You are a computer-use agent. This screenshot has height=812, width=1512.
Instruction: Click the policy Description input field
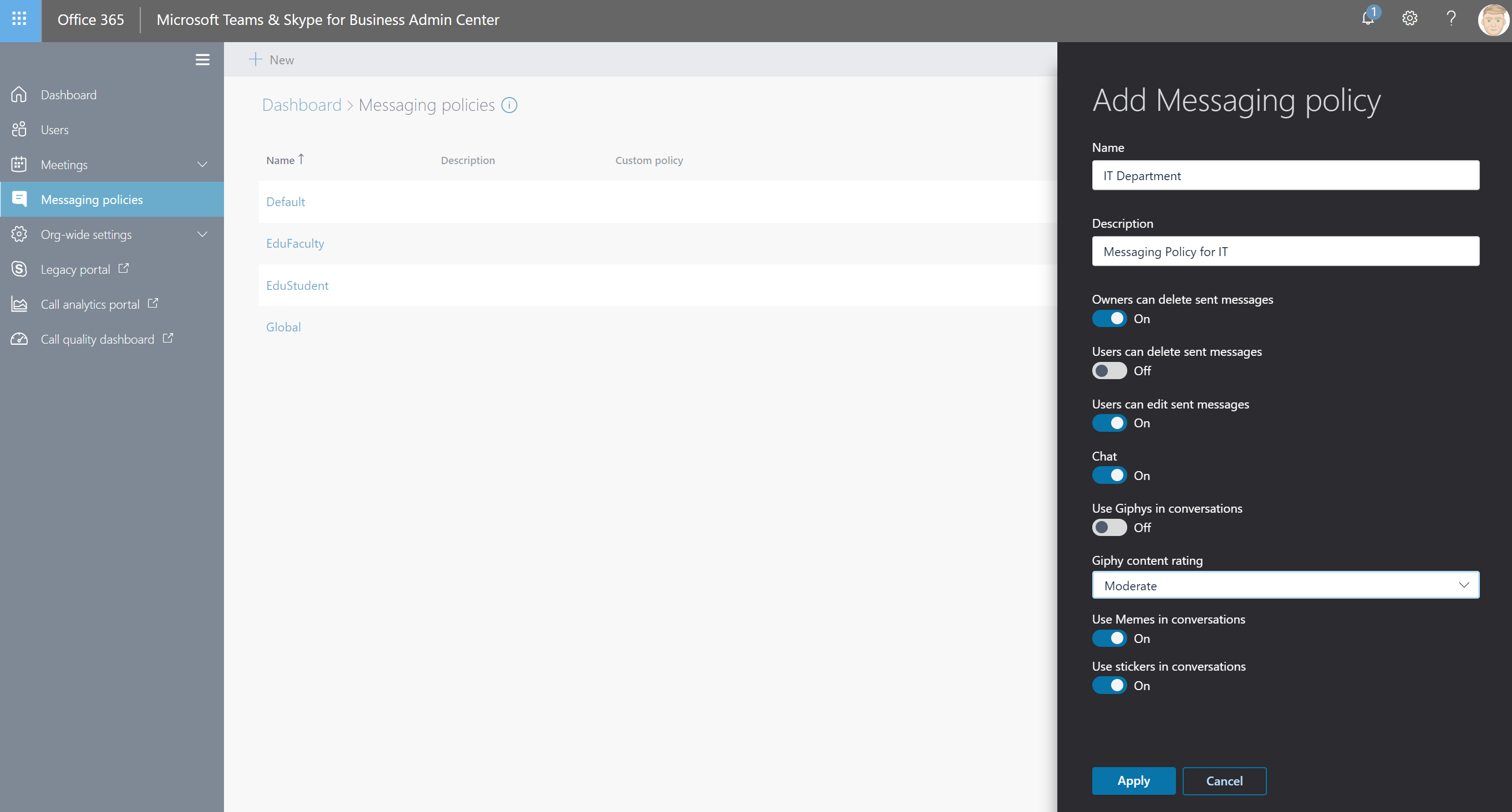click(1285, 251)
